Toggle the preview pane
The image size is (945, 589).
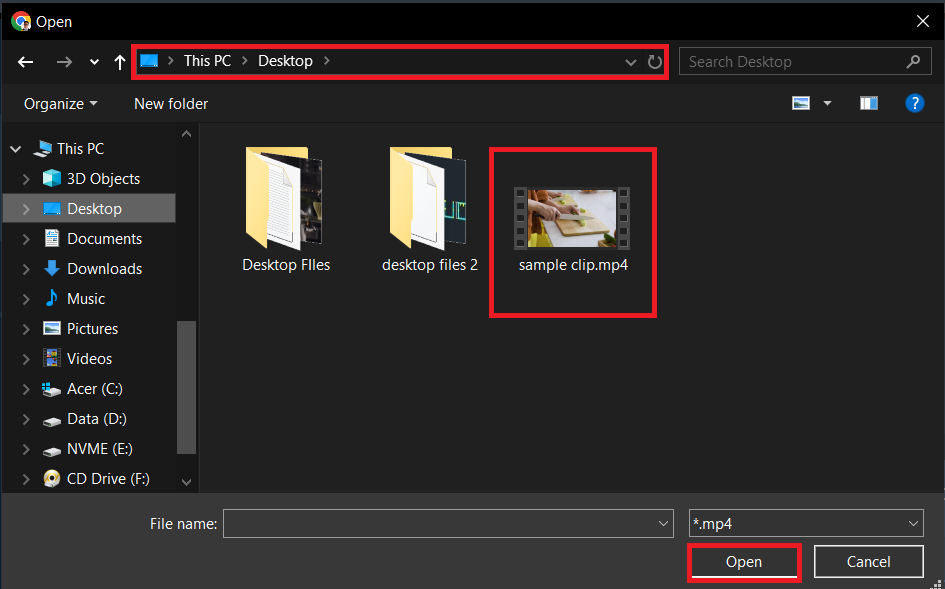click(x=868, y=103)
